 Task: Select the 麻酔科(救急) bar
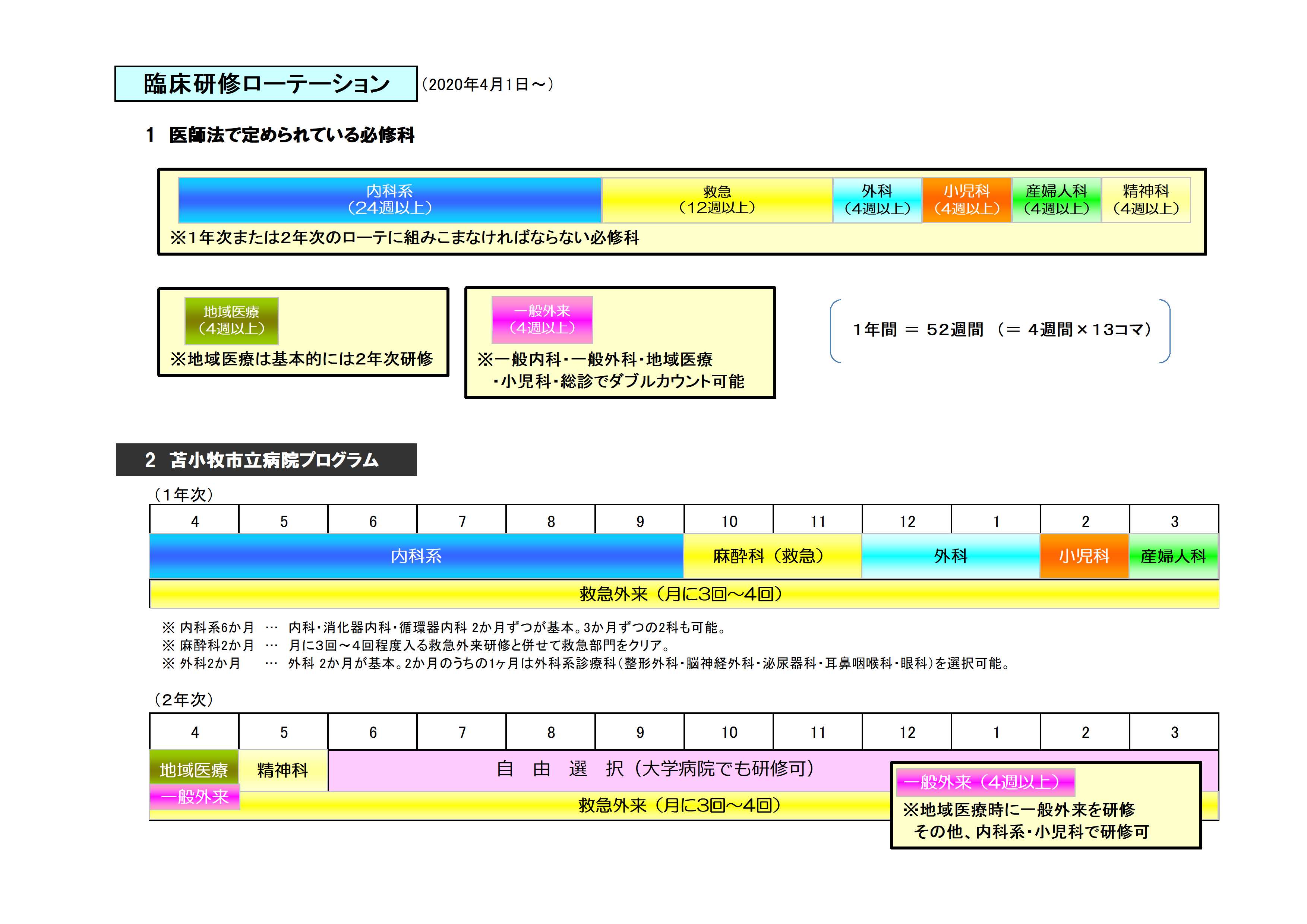point(773,556)
